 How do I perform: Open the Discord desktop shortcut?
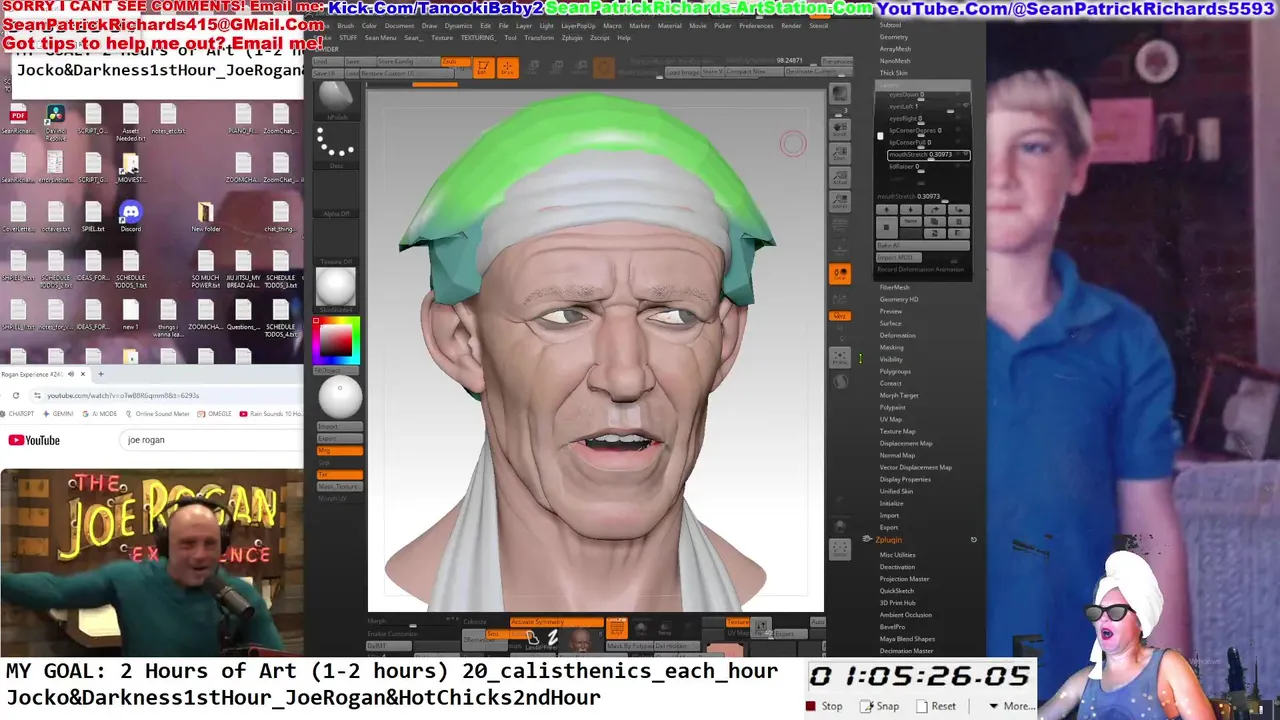click(131, 216)
